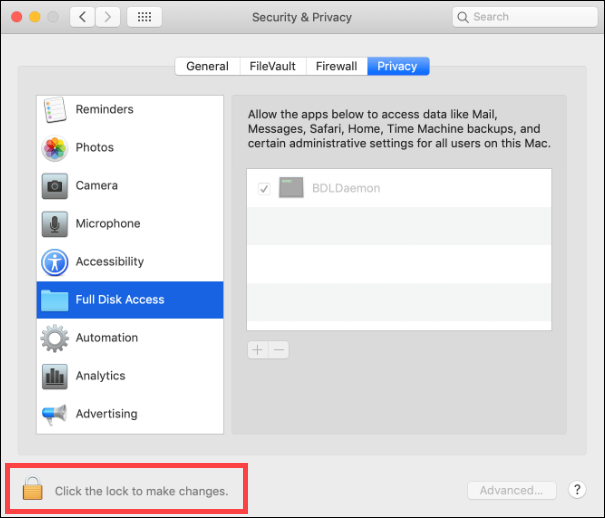Click the padlock icon to unlock settings
The image size is (605, 518).
point(32,488)
